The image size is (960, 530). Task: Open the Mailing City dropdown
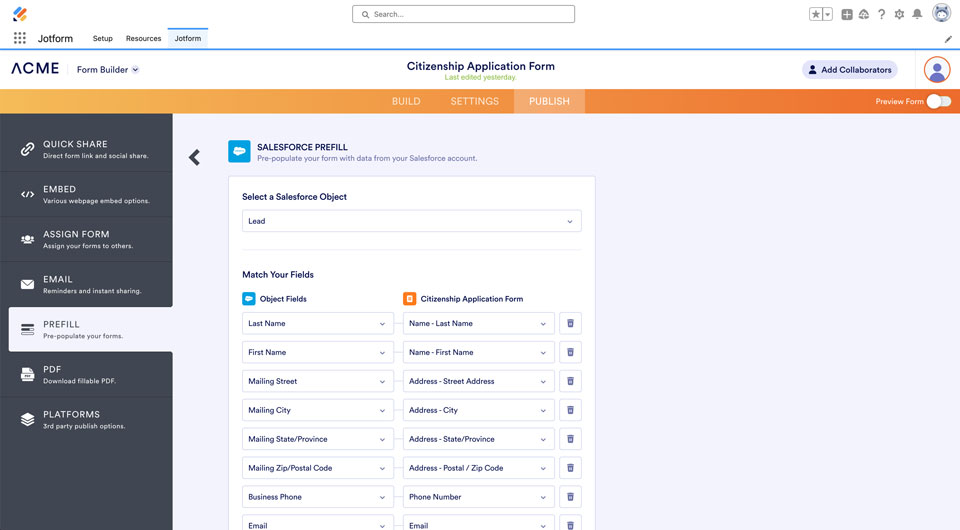[x=318, y=410]
